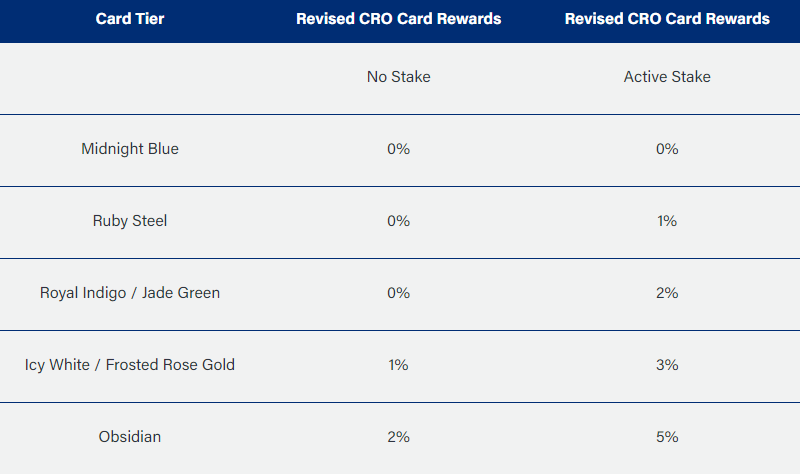
Task: Select Obsidian's 5% Active Stake value
Action: (667, 437)
